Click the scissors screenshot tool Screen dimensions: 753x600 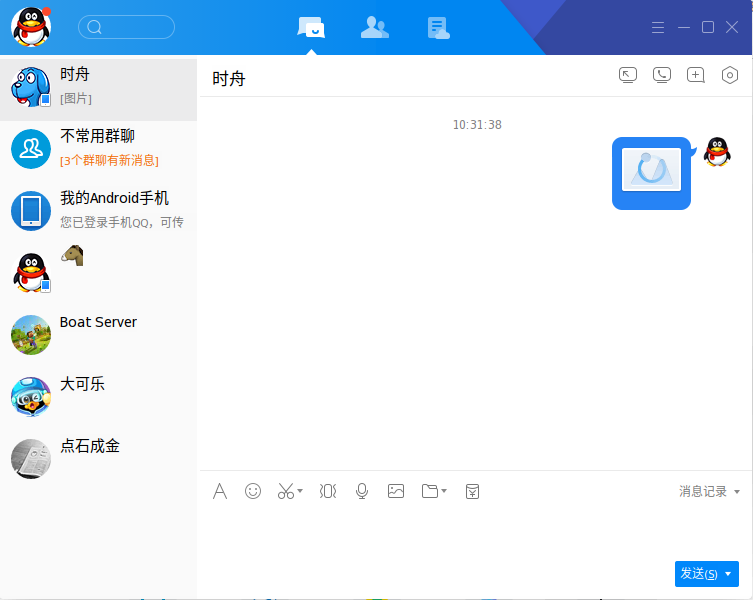point(285,491)
